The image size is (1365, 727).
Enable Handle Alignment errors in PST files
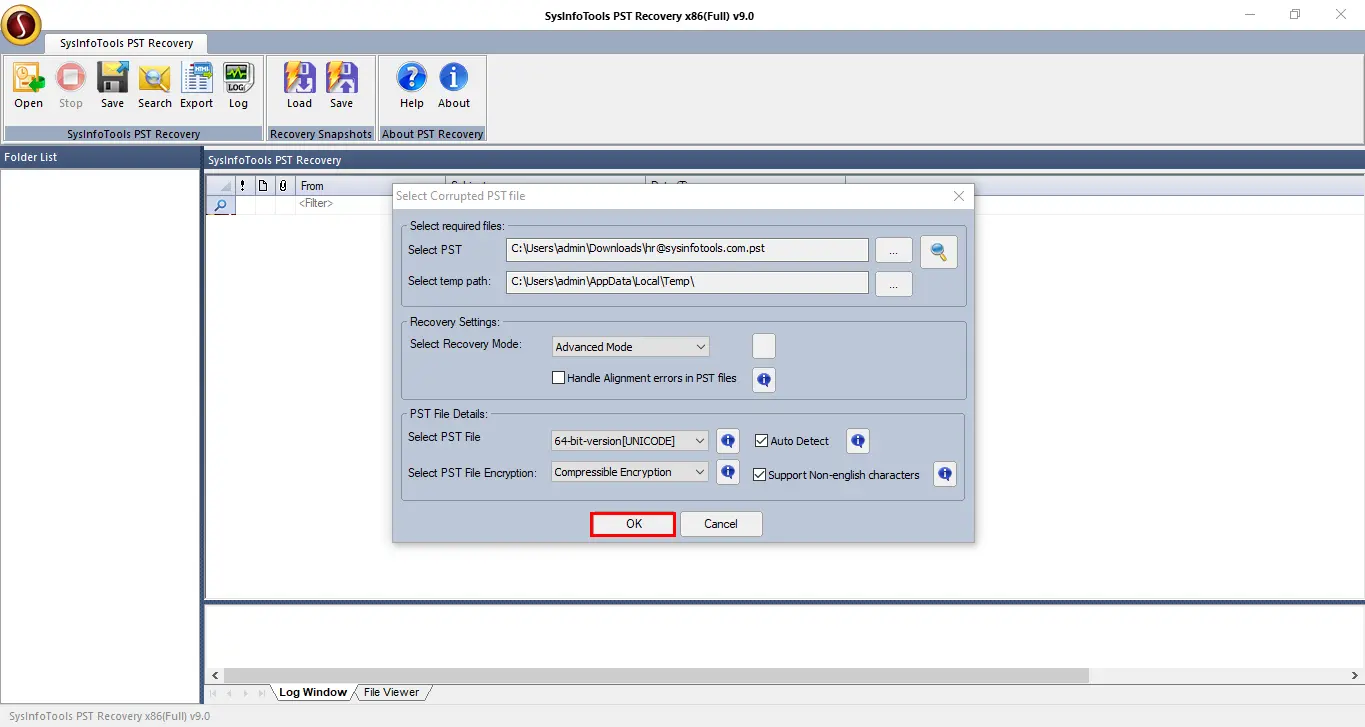pyautogui.click(x=559, y=378)
